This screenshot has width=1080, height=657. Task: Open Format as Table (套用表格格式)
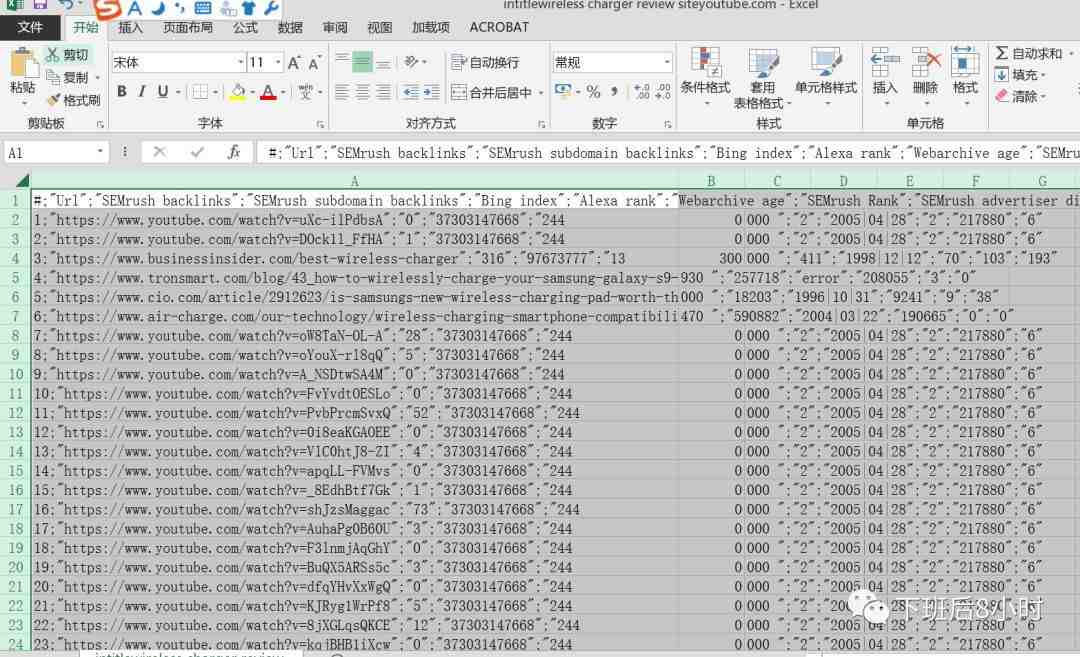tap(762, 79)
